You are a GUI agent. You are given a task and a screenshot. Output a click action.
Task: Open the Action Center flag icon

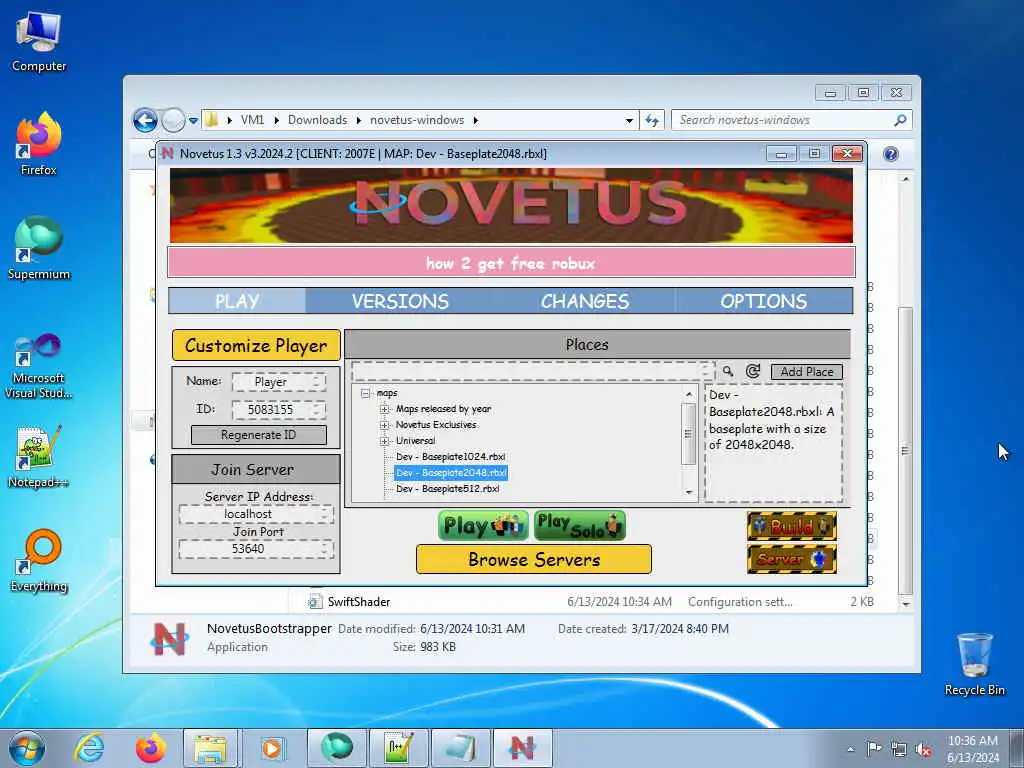click(x=874, y=749)
